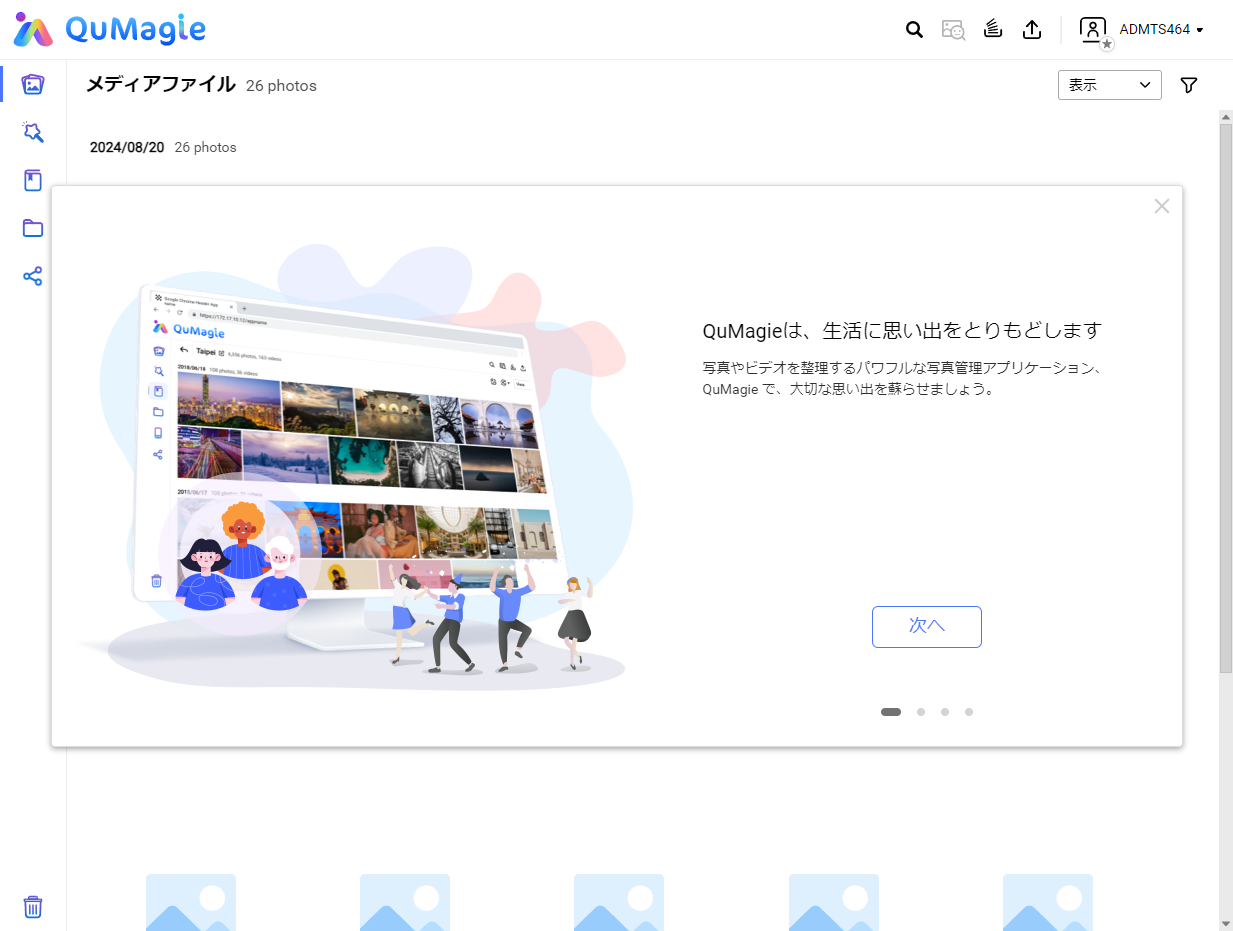Viewport: 1233px width, 931px height.
Task: Click the AI photo search icon
Action: click(953, 30)
